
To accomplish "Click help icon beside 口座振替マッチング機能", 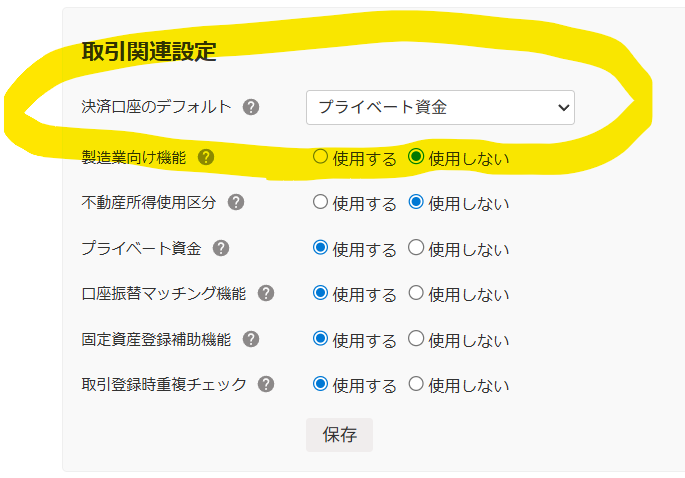I will pos(266,293).
